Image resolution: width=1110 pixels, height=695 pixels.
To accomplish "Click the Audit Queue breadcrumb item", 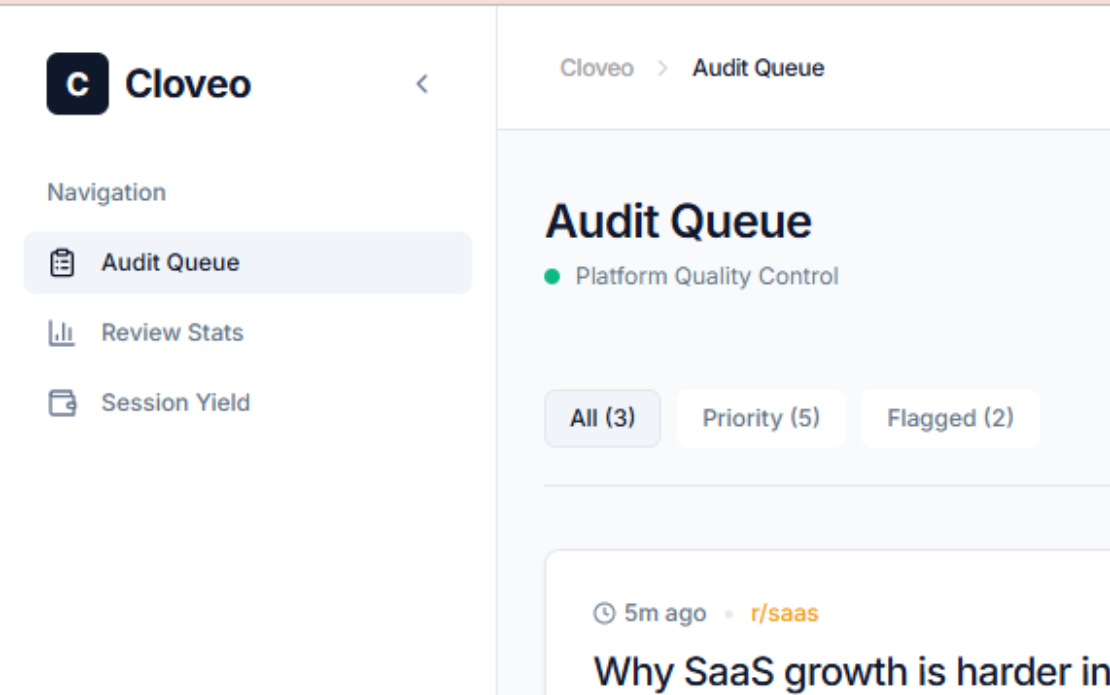I will [x=758, y=68].
